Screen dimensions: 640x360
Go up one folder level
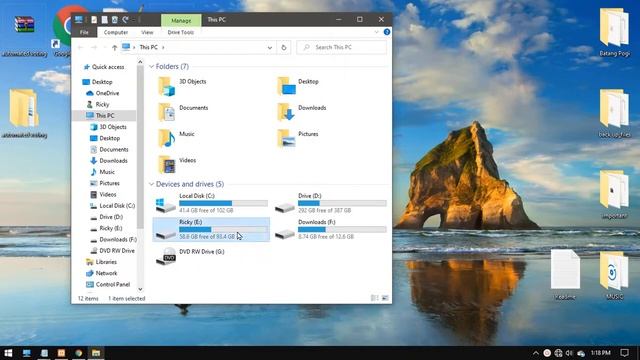114,47
